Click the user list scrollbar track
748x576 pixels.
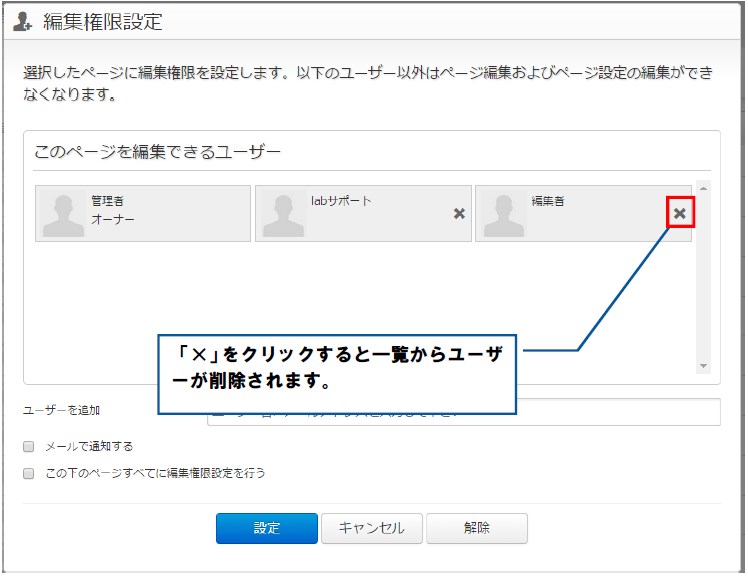[703, 277]
